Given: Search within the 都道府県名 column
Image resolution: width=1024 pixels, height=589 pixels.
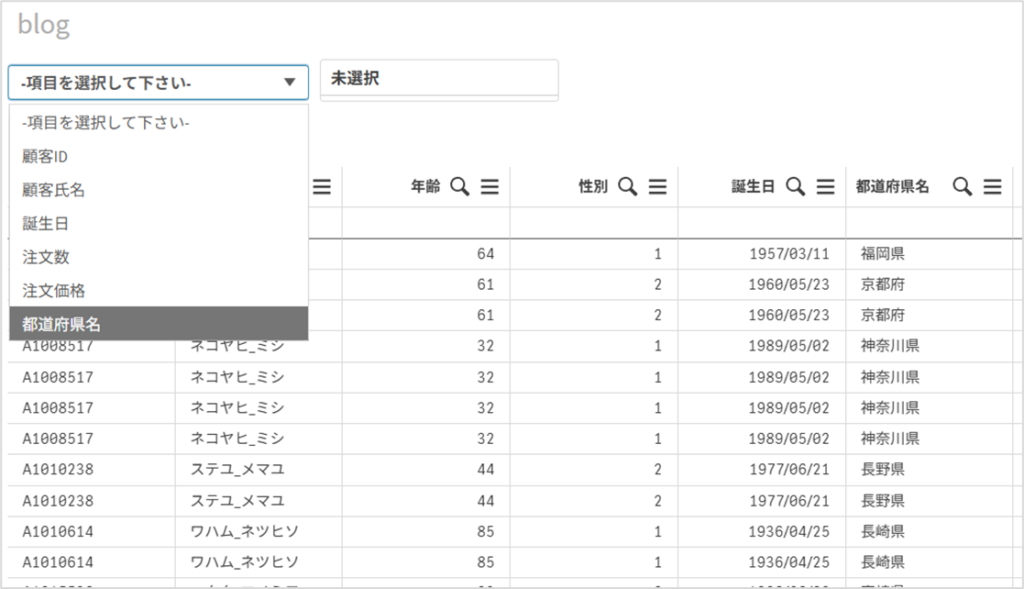Looking at the screenshot, I should pos(962,187).
